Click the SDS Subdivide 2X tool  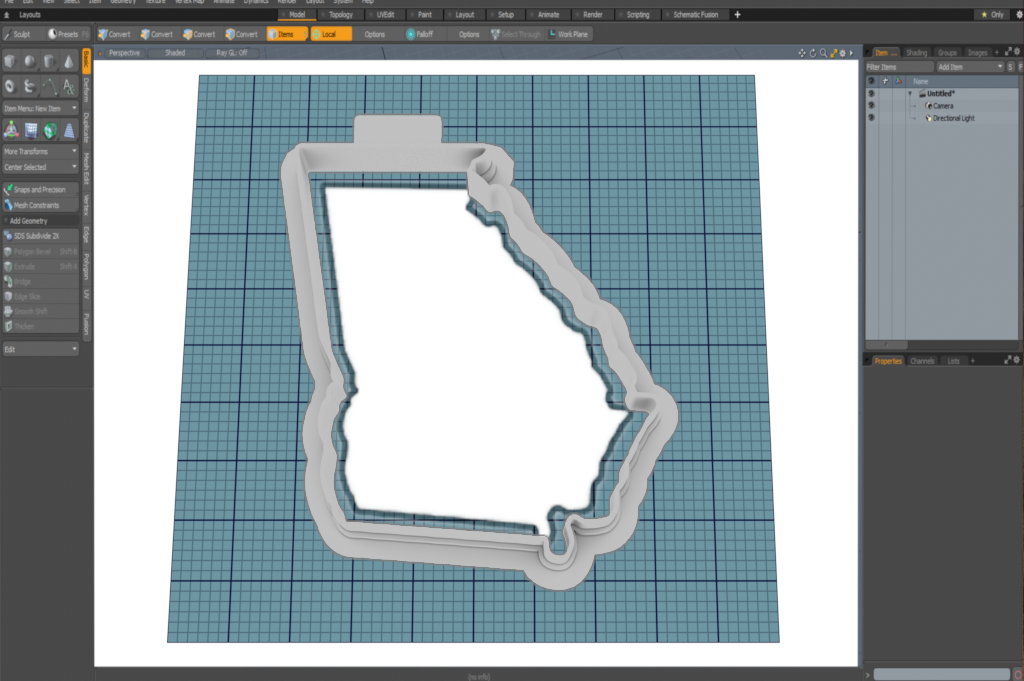(x=40, y=236)
